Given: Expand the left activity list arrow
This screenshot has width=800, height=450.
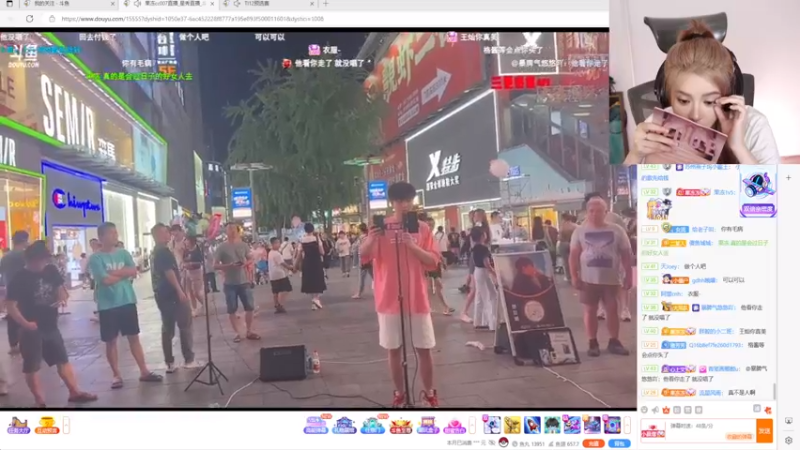Looking at the screenshot, I should click(66, 425).
